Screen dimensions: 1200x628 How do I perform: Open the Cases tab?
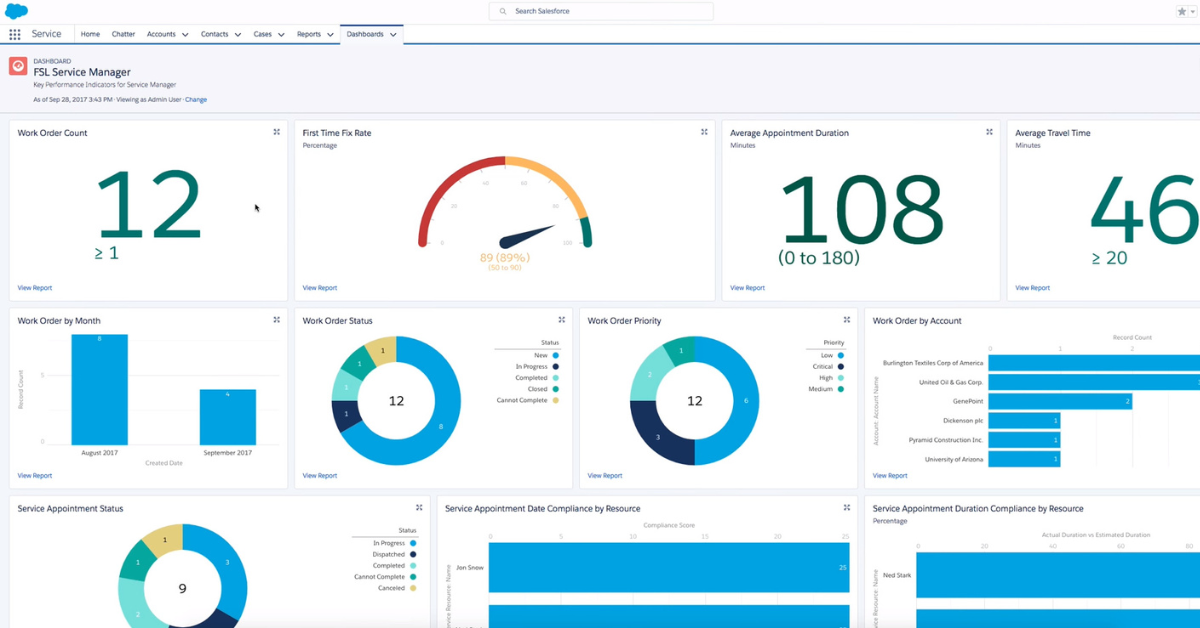coord(262,34)
